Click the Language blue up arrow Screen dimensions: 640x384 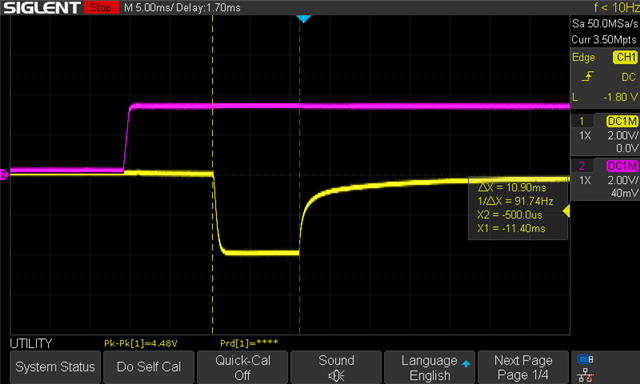[x=466, y=363]
